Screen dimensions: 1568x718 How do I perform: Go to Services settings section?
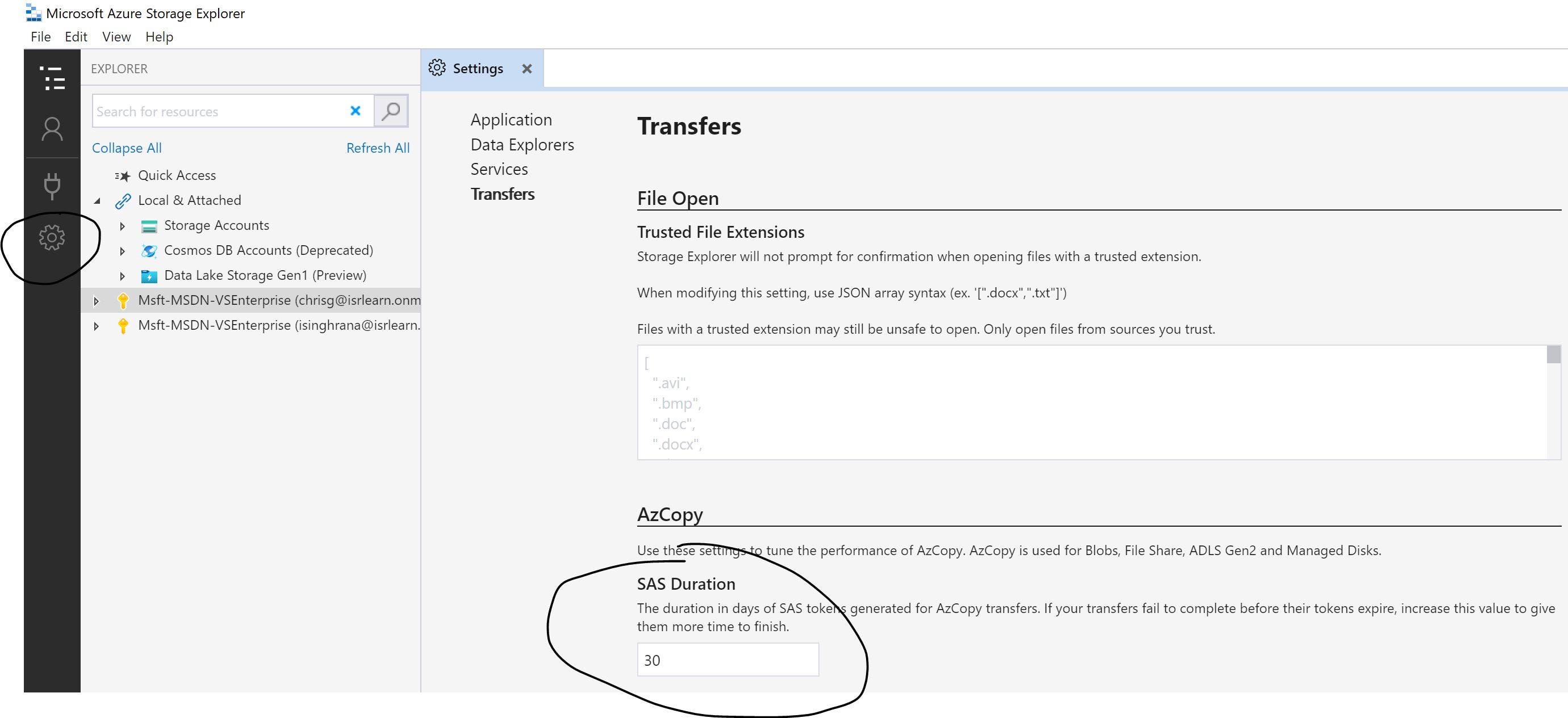[499, 169]
